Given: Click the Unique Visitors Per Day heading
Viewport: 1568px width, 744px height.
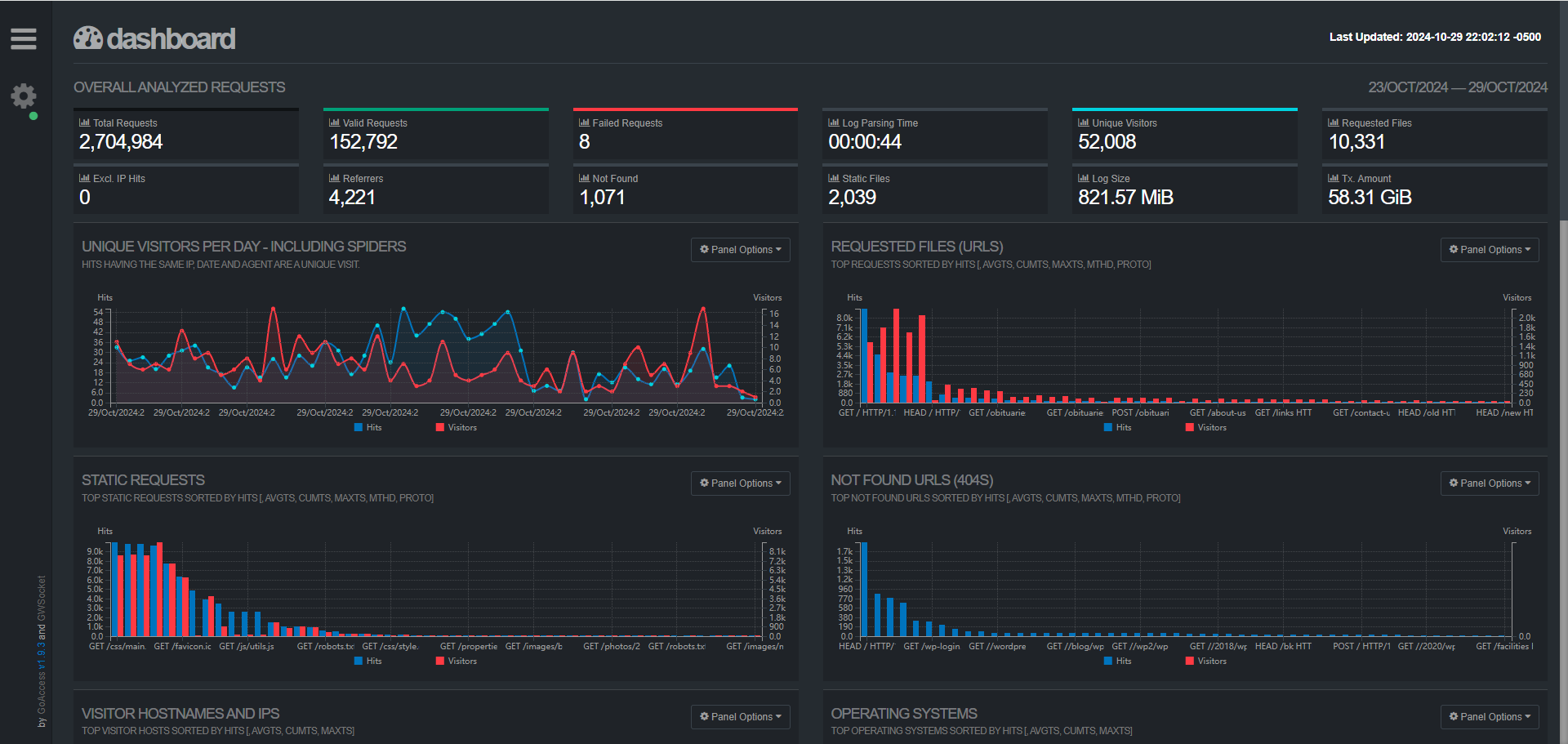Looking at the screenshot, I should coord(243,247).
